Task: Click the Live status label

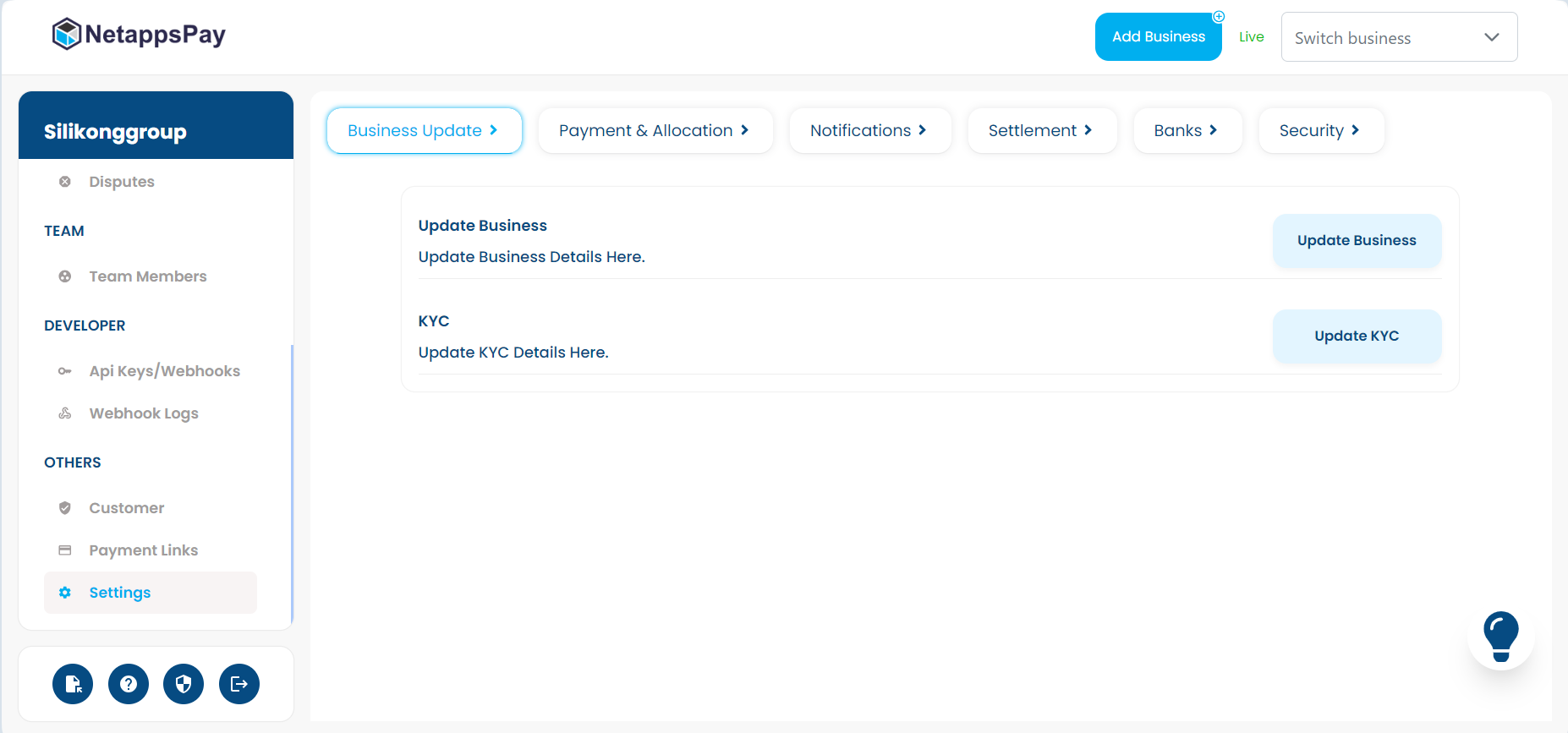Action: pos(1252,37)
